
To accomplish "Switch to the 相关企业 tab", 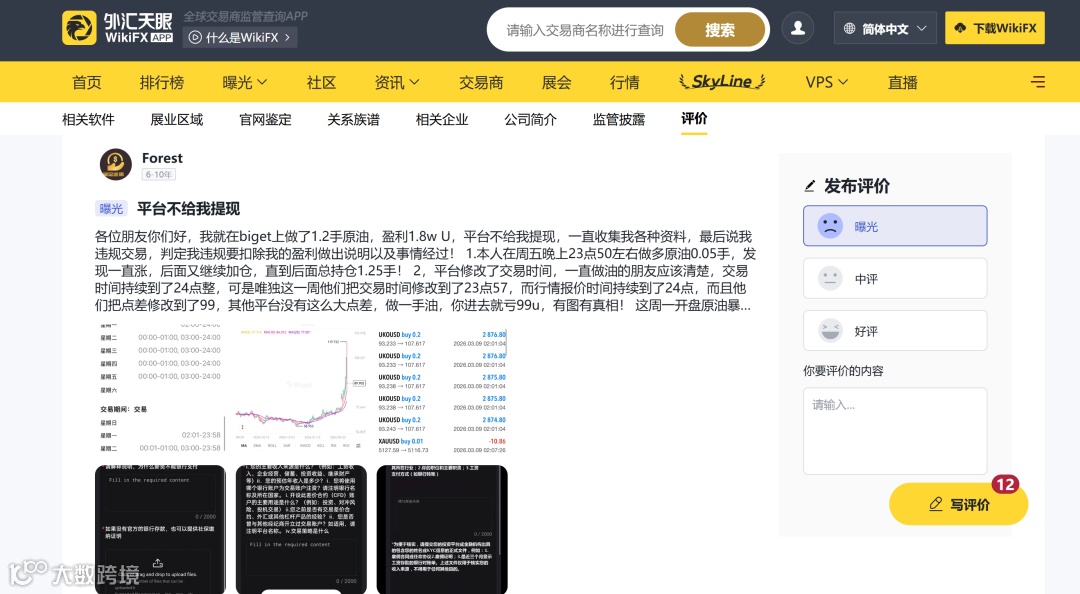I will 442,119.
